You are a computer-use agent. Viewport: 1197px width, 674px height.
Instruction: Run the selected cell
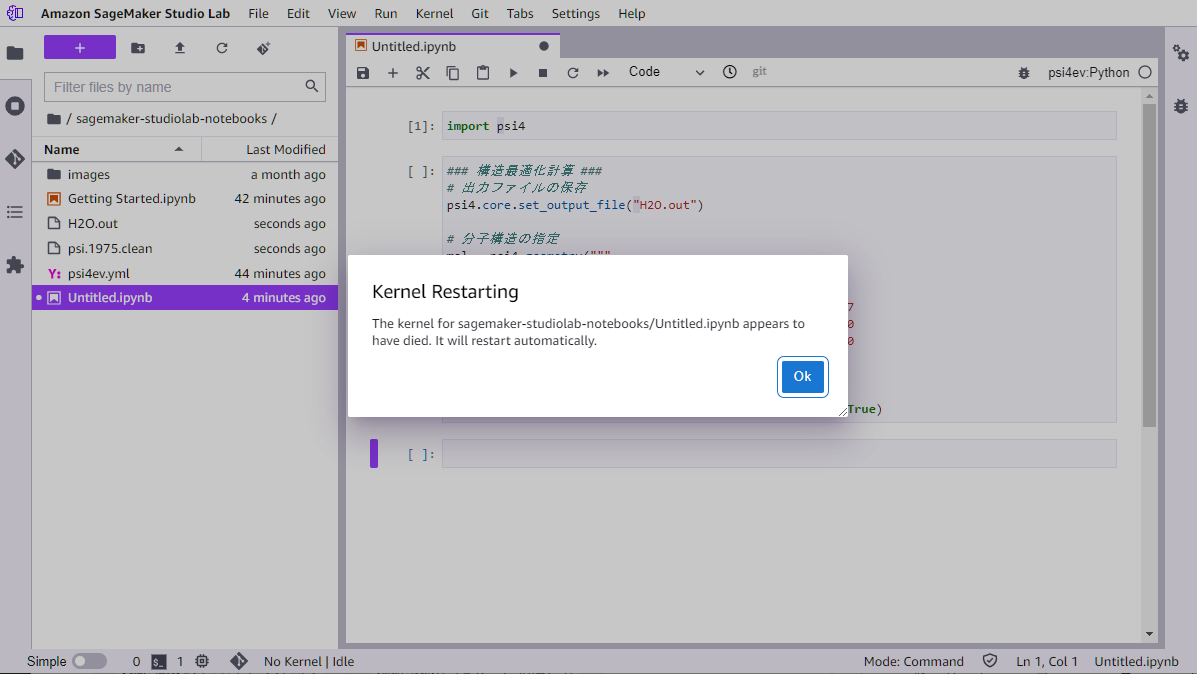[x=513, y=73]
